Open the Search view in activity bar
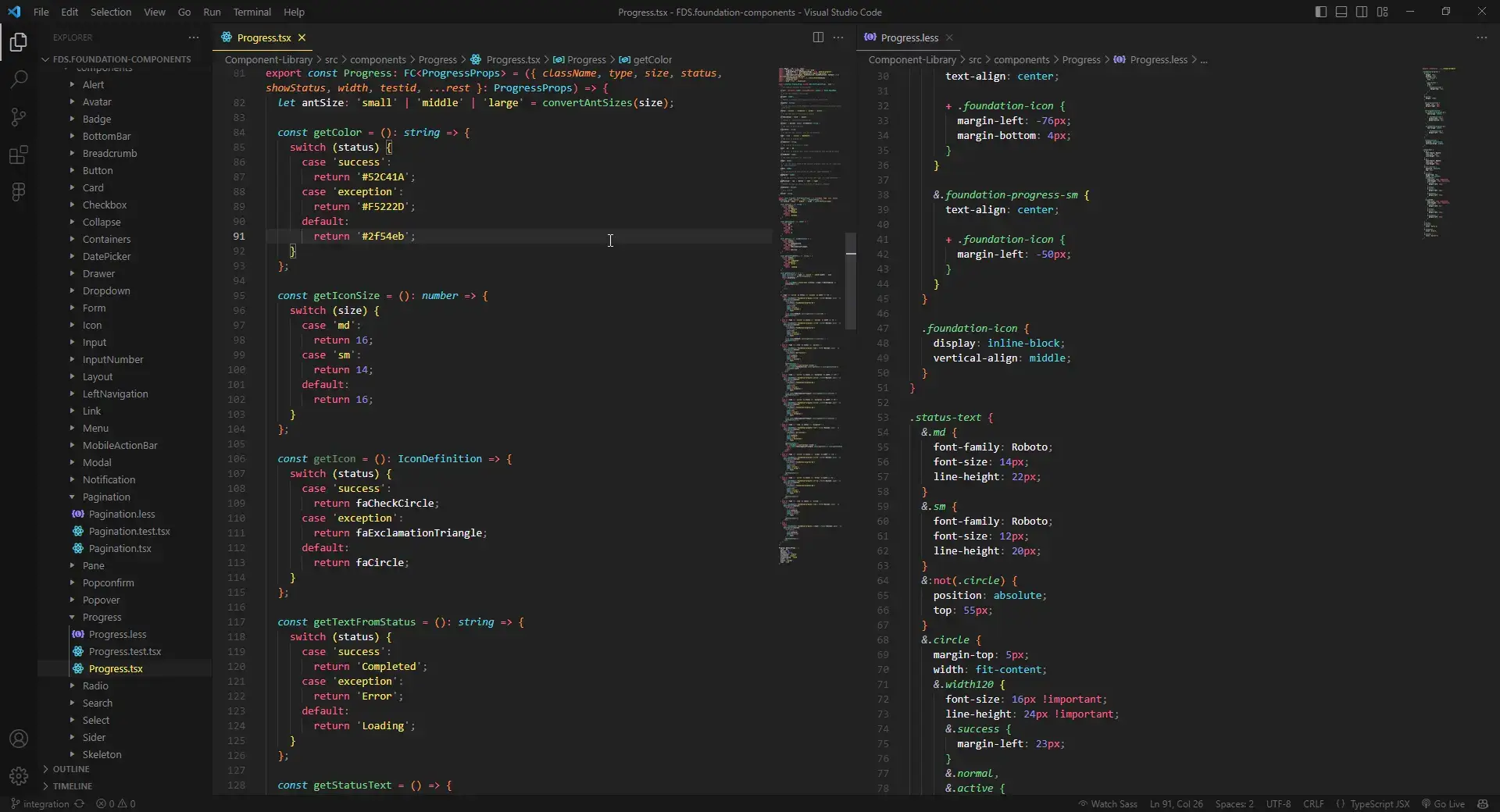The width and height of the screenshot is (1500, 812). (19, 79)
